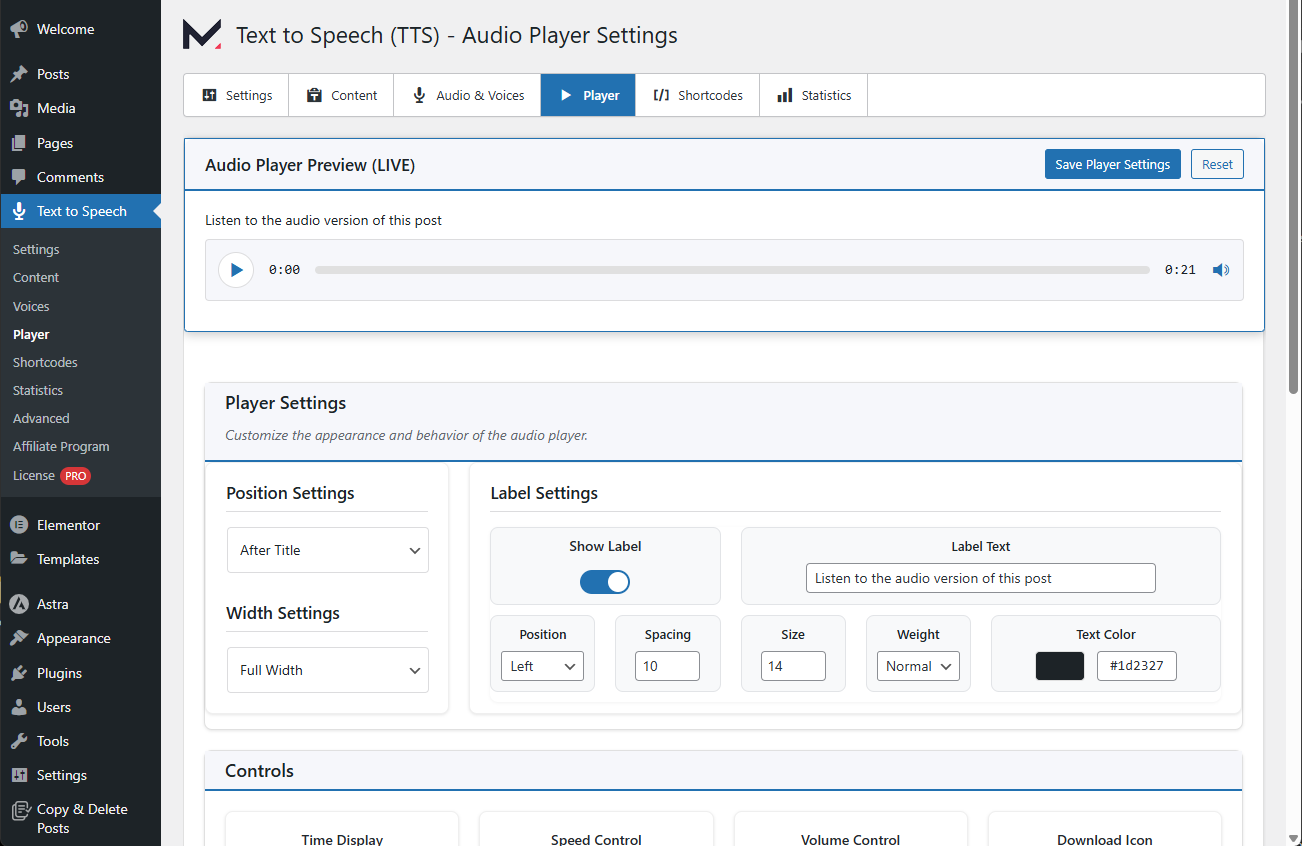Image resolution: width=1302 pixels, height=846 pixels.
Task: Click the label Text Color swatch
Action: pyautogui.click(x=1060, y=666)
